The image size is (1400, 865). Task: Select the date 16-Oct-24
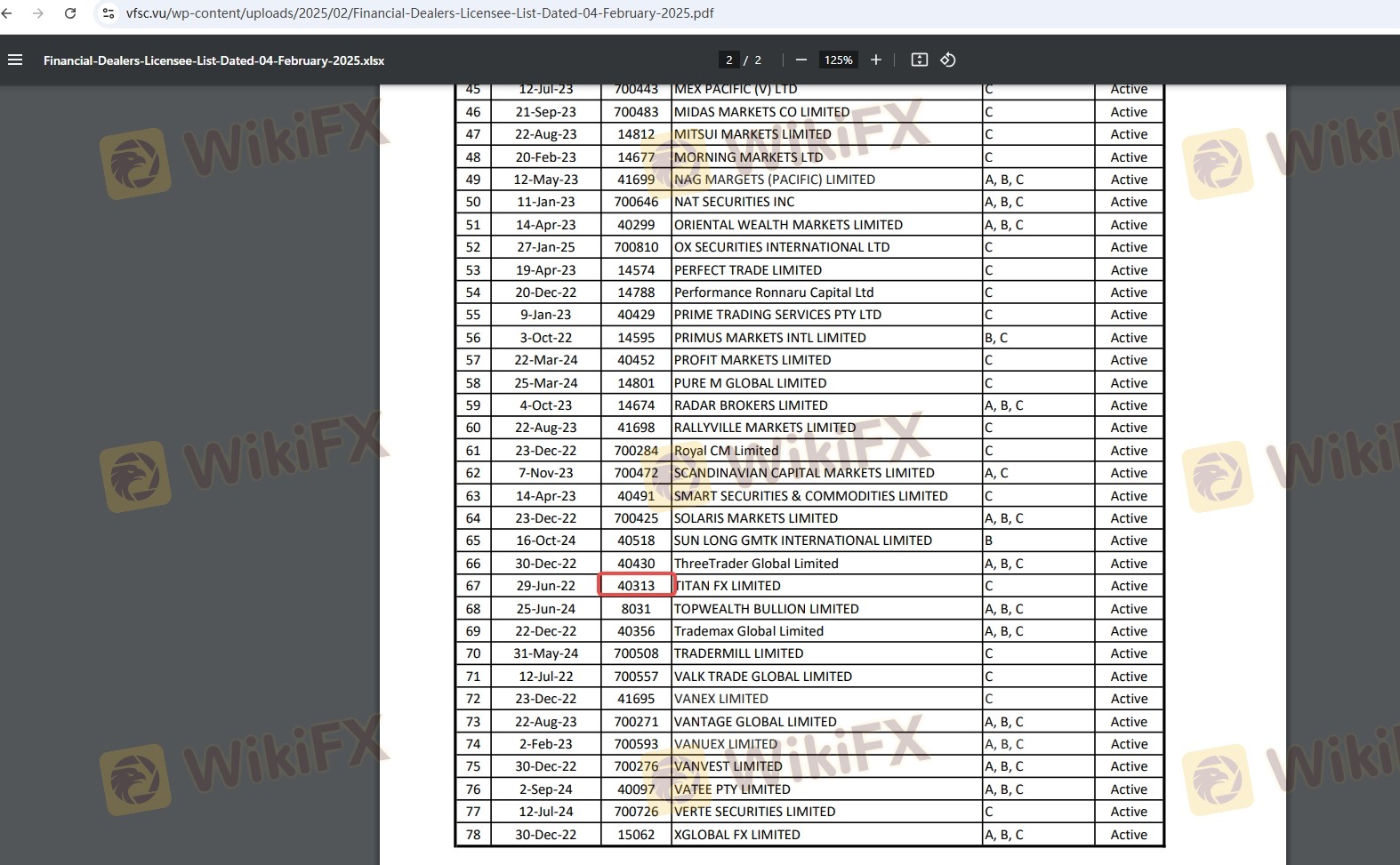[x=546, y=541]
